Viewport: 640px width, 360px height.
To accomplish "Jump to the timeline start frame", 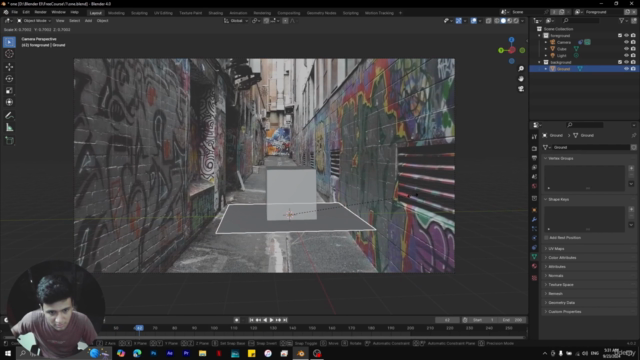I will click(x=251, y=320).
